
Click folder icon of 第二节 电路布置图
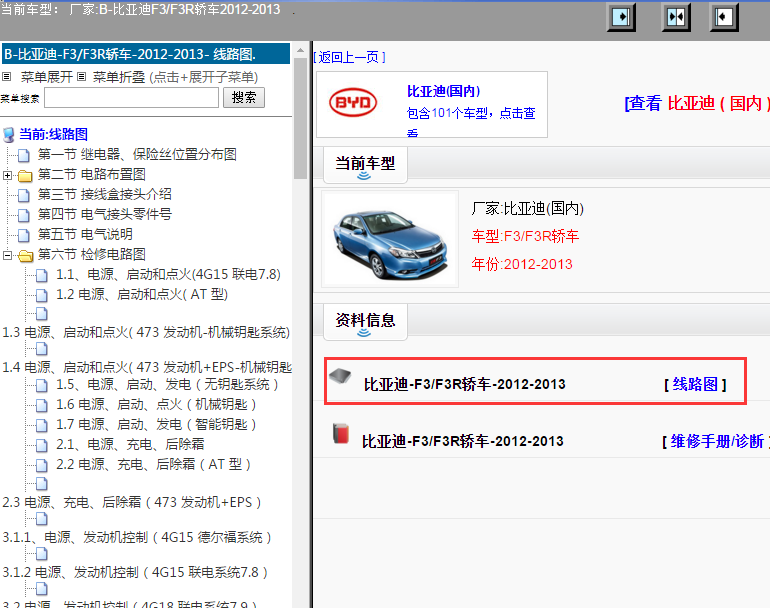click(25, 175)
